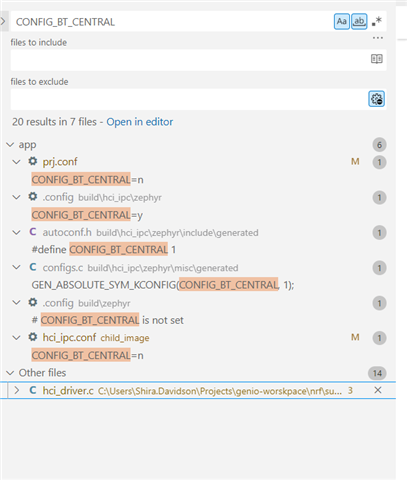407x480 pixels.
Task: Expand hci_driver.c search results
Action: coord(17,390)
